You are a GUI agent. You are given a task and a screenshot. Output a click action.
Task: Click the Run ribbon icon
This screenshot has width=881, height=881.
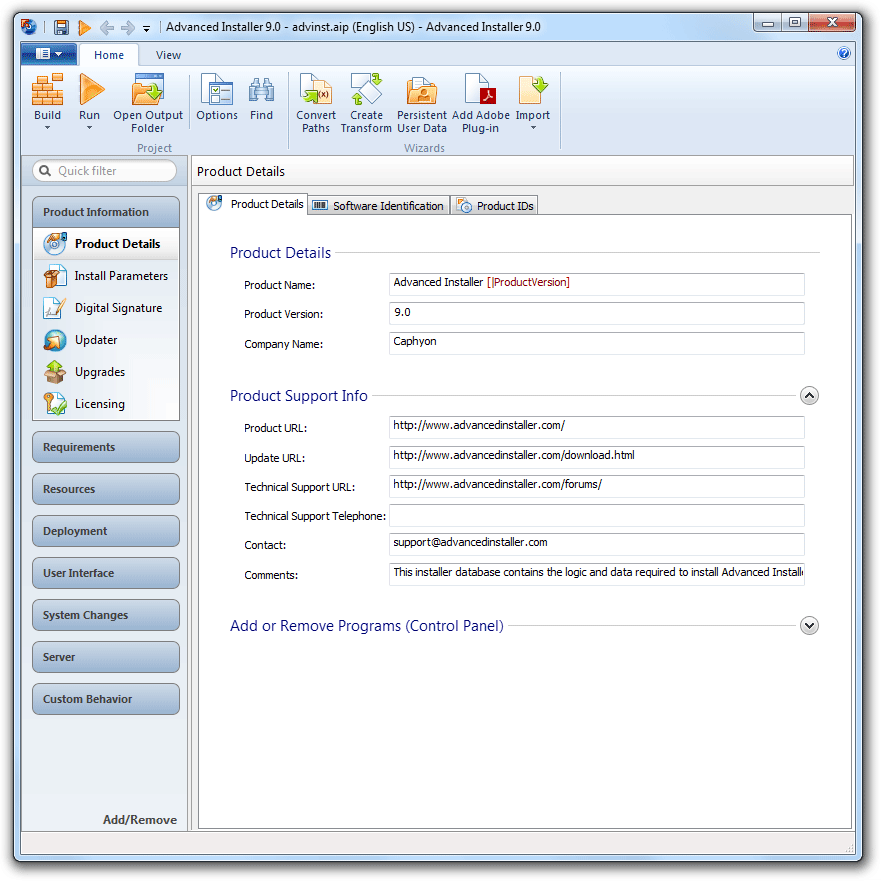(x=90, y=90)
